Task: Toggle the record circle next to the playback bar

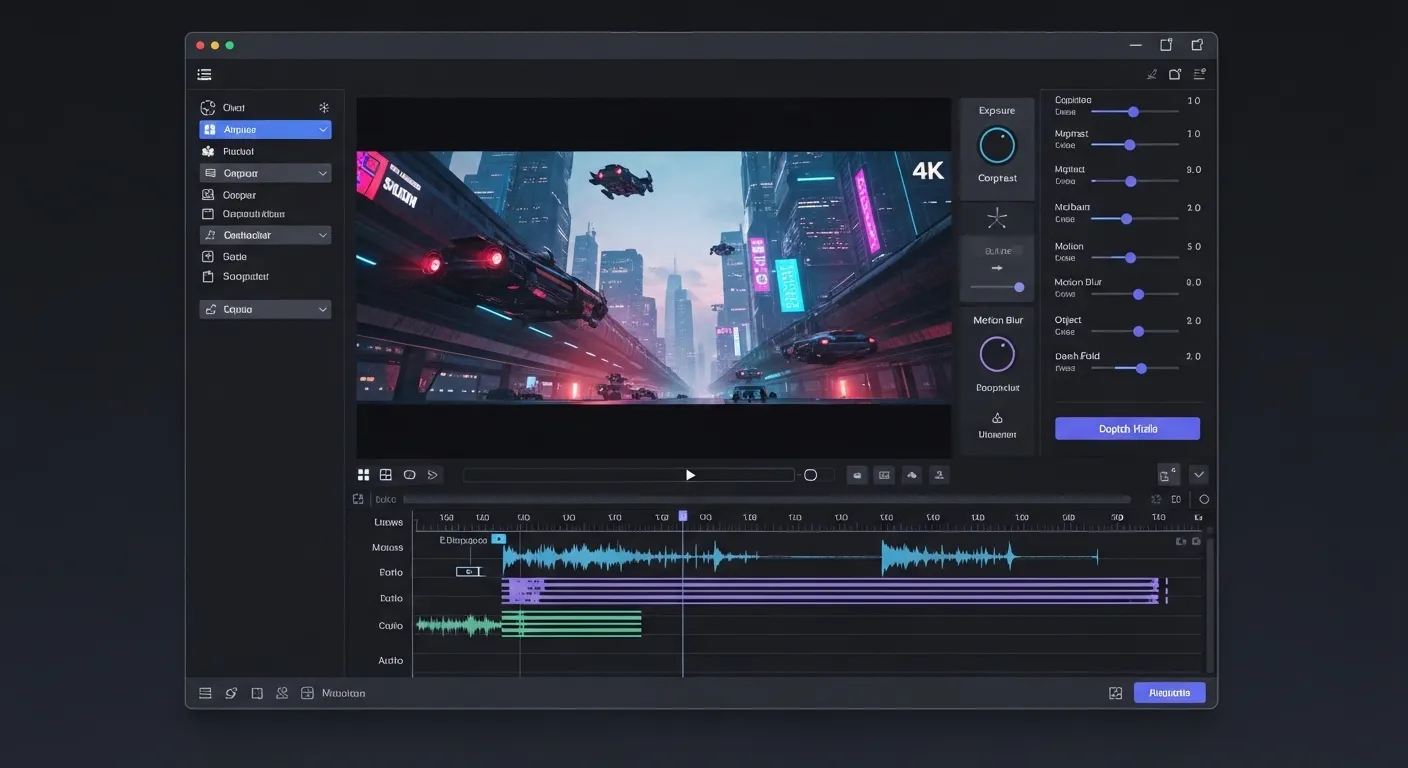Action: click(x=810, y=474)
